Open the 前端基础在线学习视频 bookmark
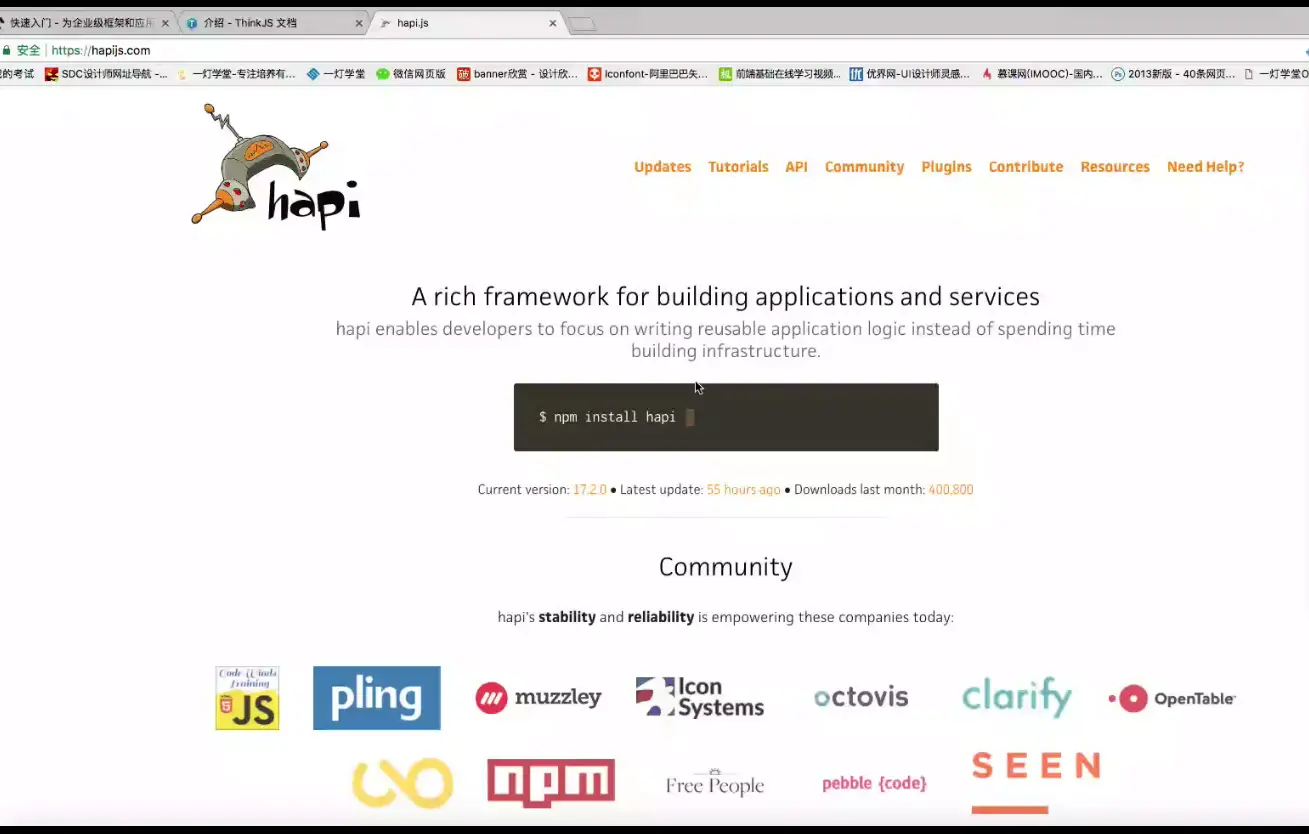This screenshot has height=834, width=1309. pos(780,74)
